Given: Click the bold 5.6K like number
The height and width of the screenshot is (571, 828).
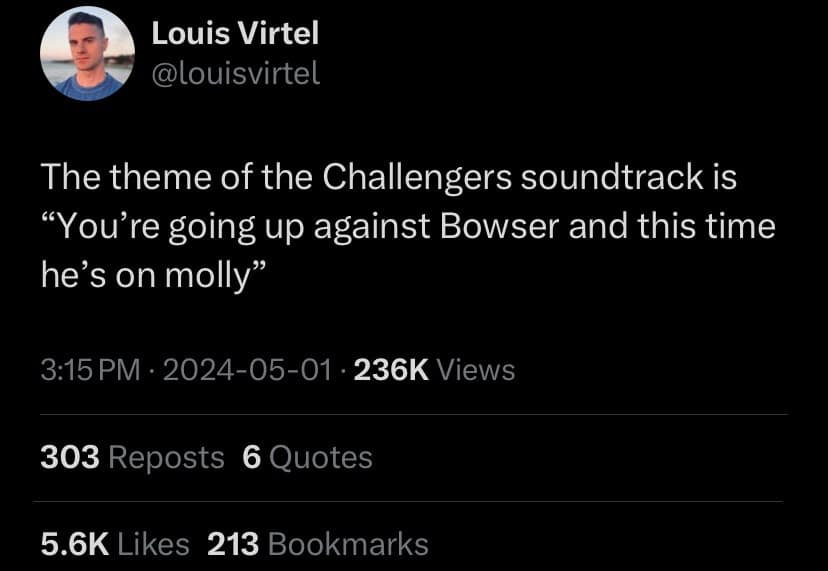Looking at the screenshot, I should pyautogui.click(x=74, y=544).
